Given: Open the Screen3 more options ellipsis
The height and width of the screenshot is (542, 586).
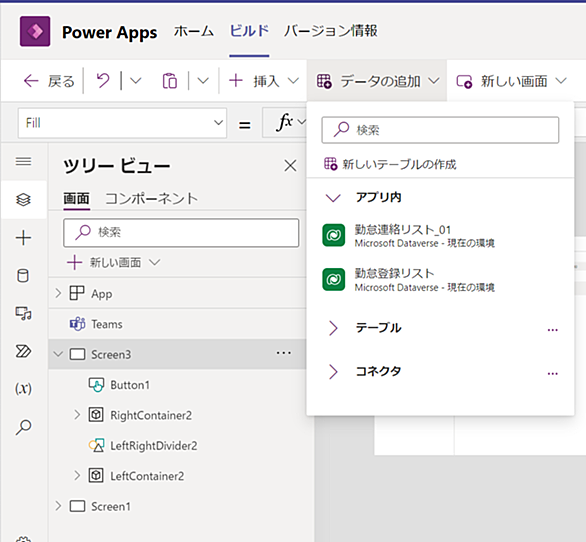Looking at the screenshot, I should tap(284, 353).
